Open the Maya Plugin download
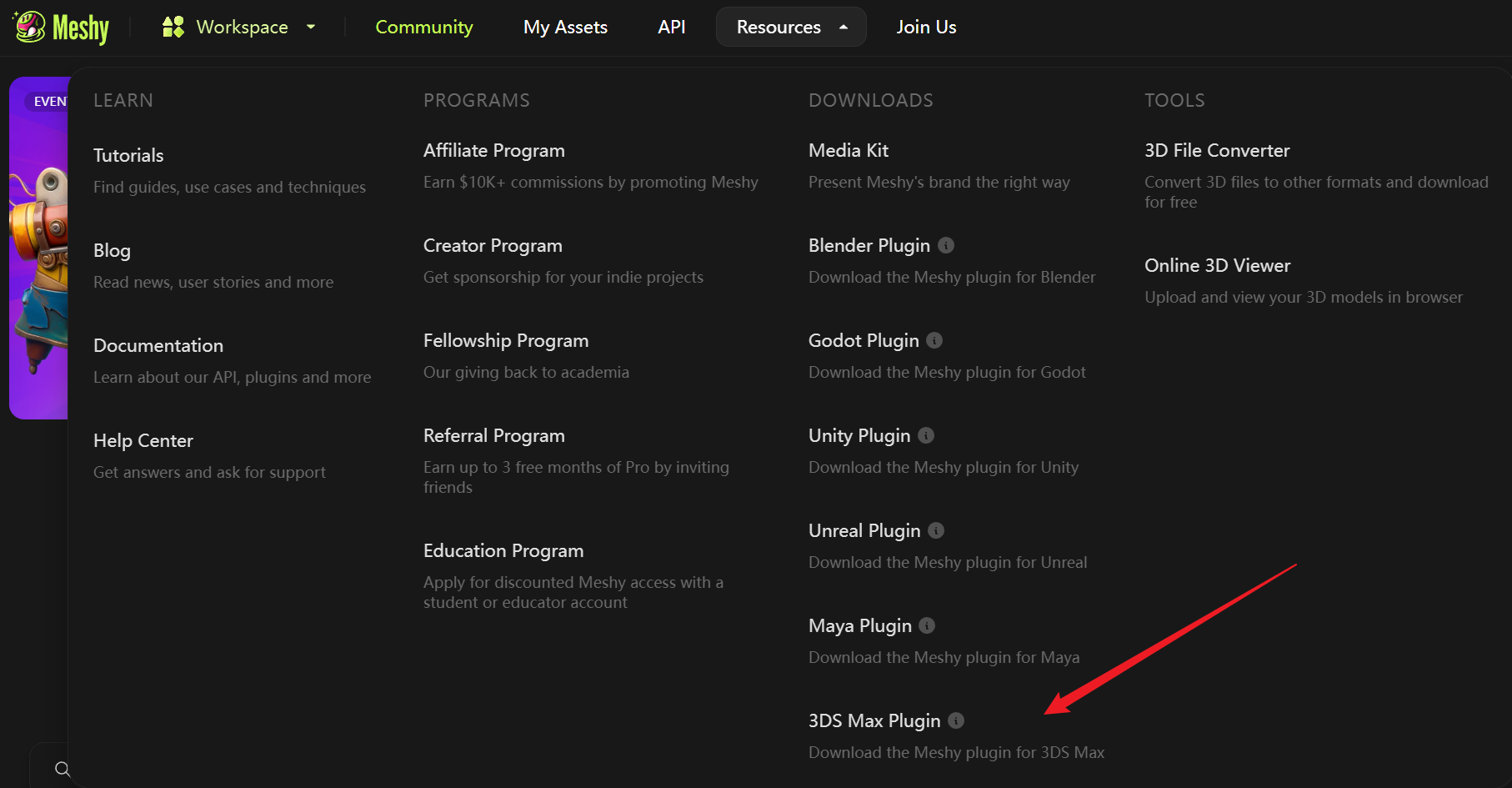This screenshot has width=1512, height=788. [860, 625]
